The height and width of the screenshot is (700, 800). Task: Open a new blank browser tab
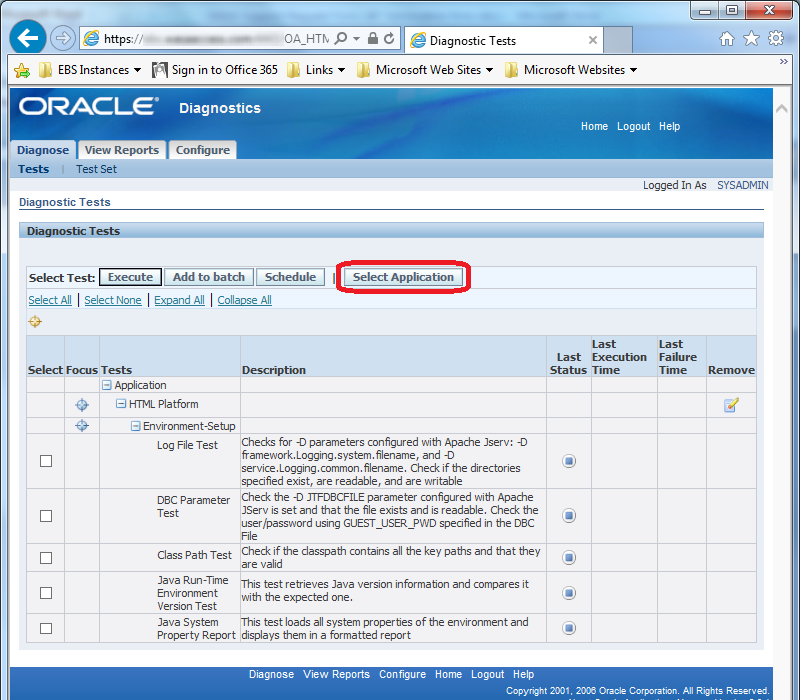coord(618,40)
